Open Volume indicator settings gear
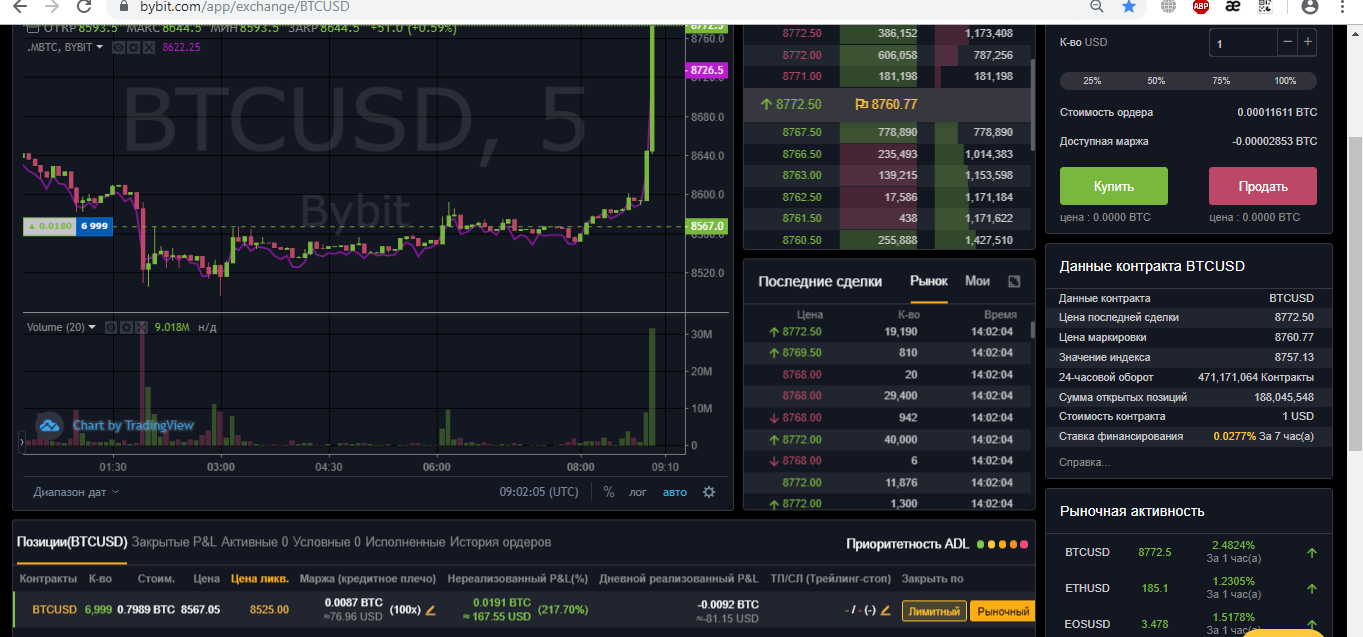The width and height of the screenshot is (1363, 637). tap(126, 327)
